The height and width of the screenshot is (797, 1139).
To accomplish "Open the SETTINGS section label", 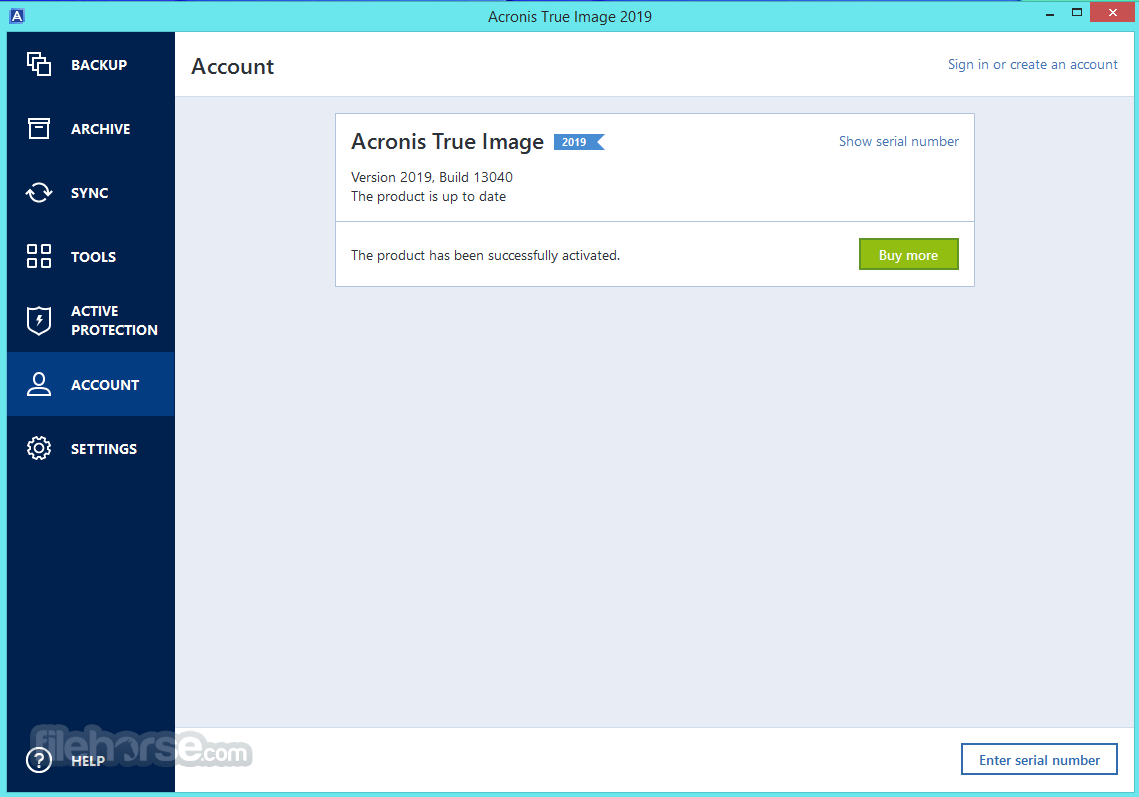I will [104, 449].
